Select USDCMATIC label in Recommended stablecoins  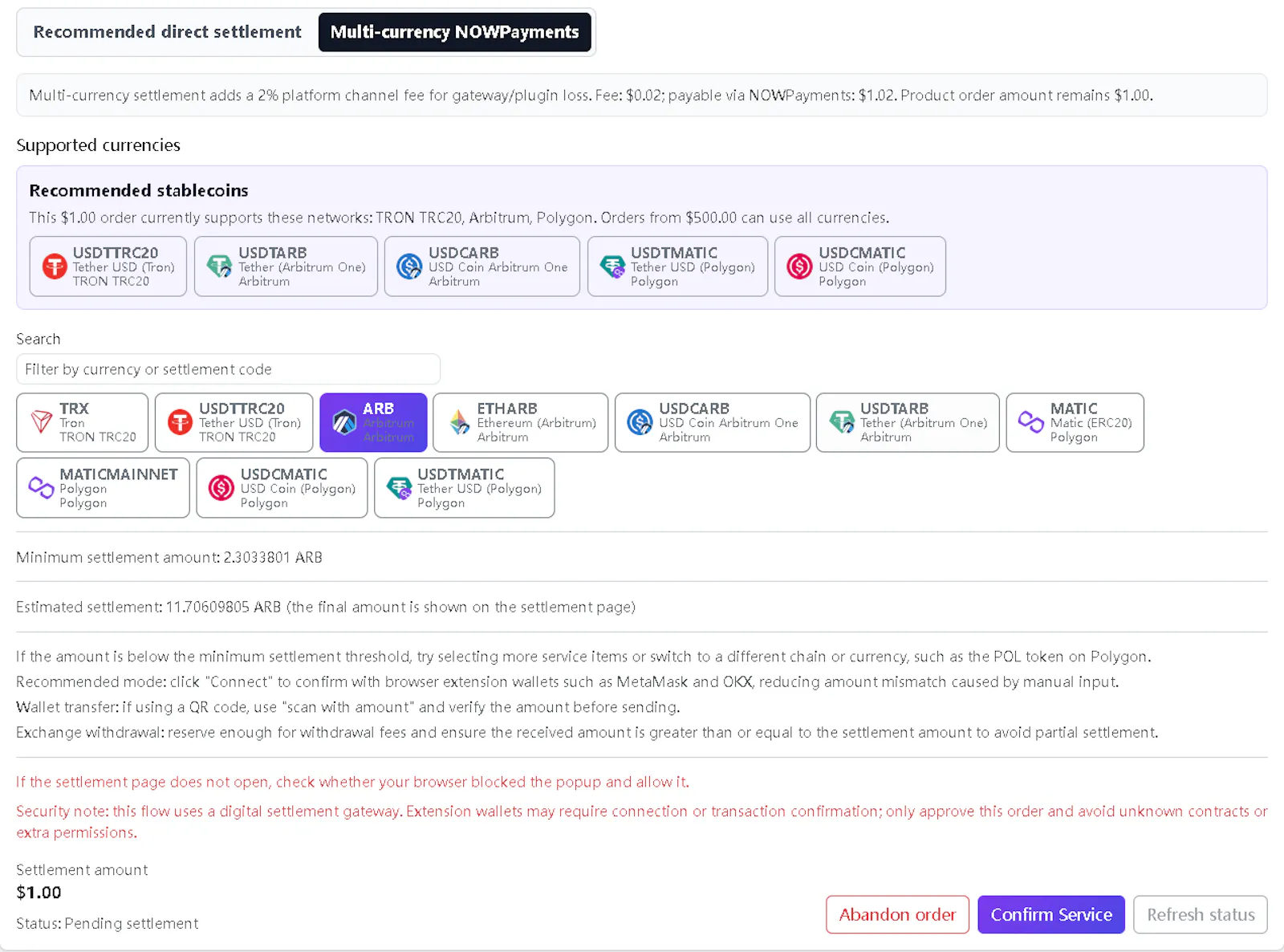[x=862, y=253]
